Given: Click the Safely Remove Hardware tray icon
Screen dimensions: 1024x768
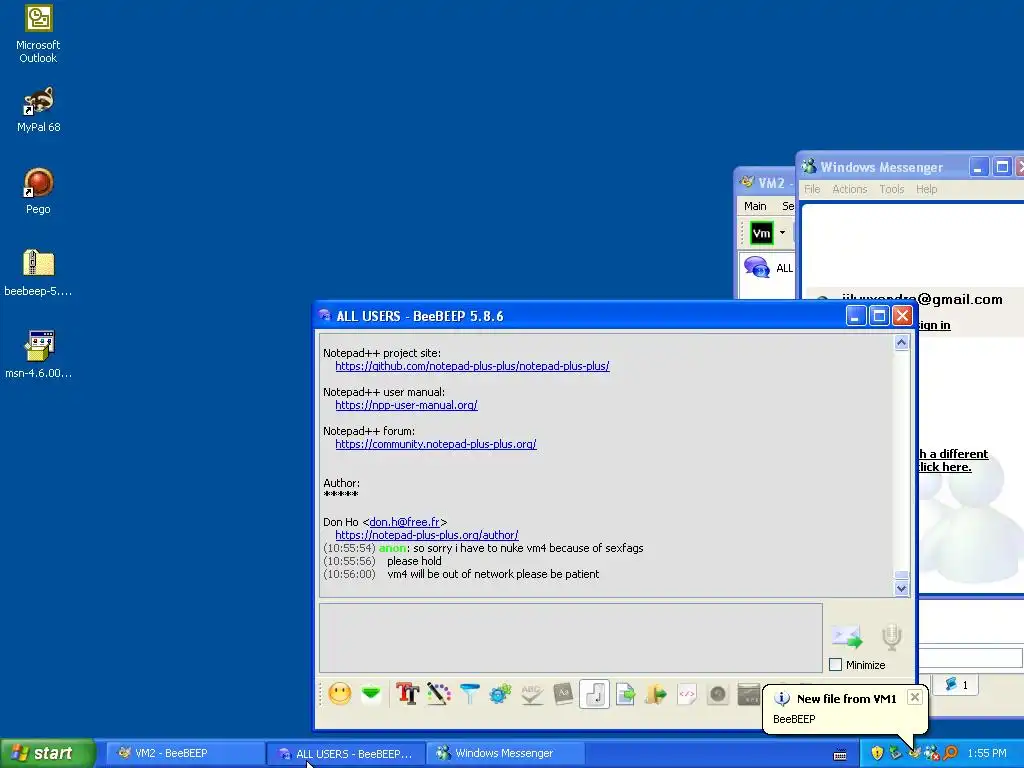Looking at the screenshot, I should (x=895, y=753).
